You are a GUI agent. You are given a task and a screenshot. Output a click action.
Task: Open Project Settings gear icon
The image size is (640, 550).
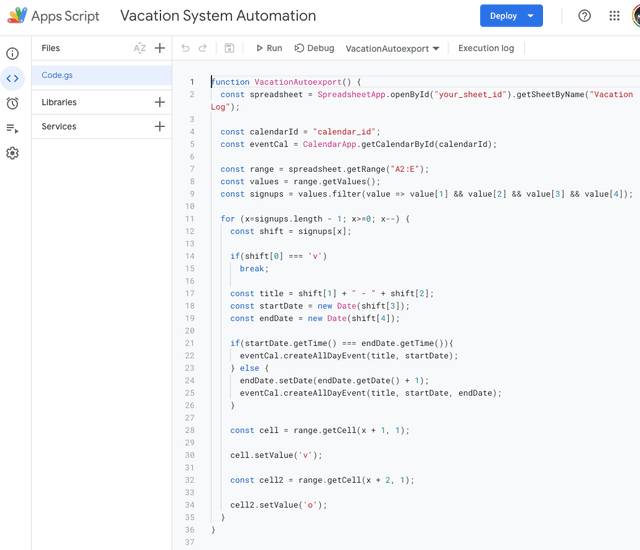coord(12,153)
